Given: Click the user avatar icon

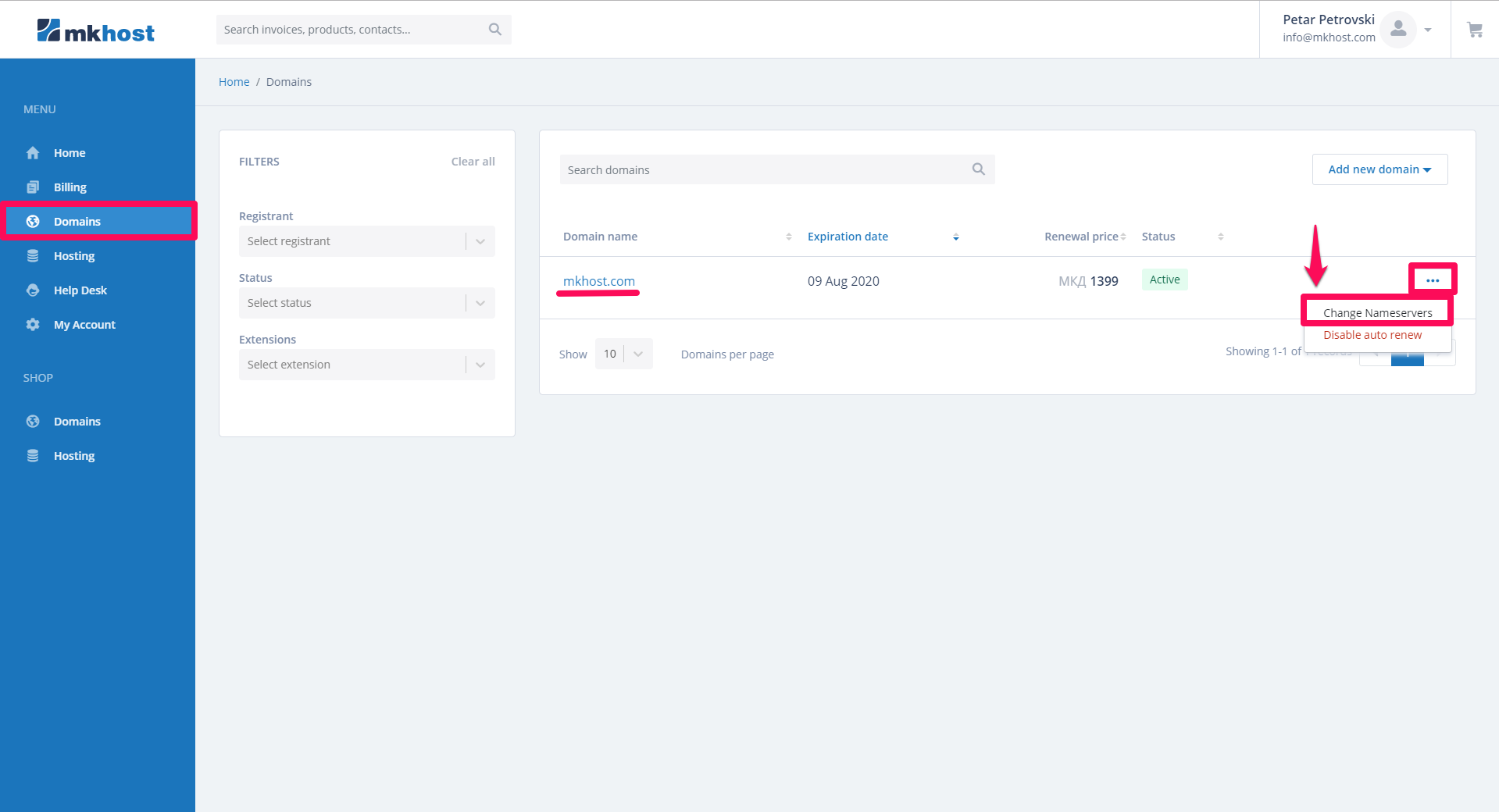Looking at the screenshot, I should point(1397,30).
